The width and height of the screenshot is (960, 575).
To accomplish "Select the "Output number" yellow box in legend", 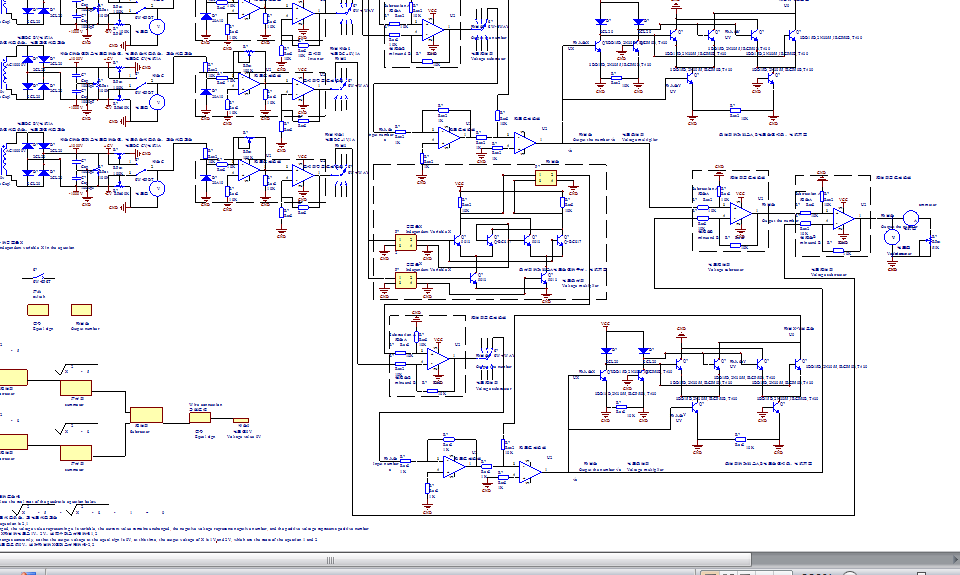I will (x=81, y=310).
